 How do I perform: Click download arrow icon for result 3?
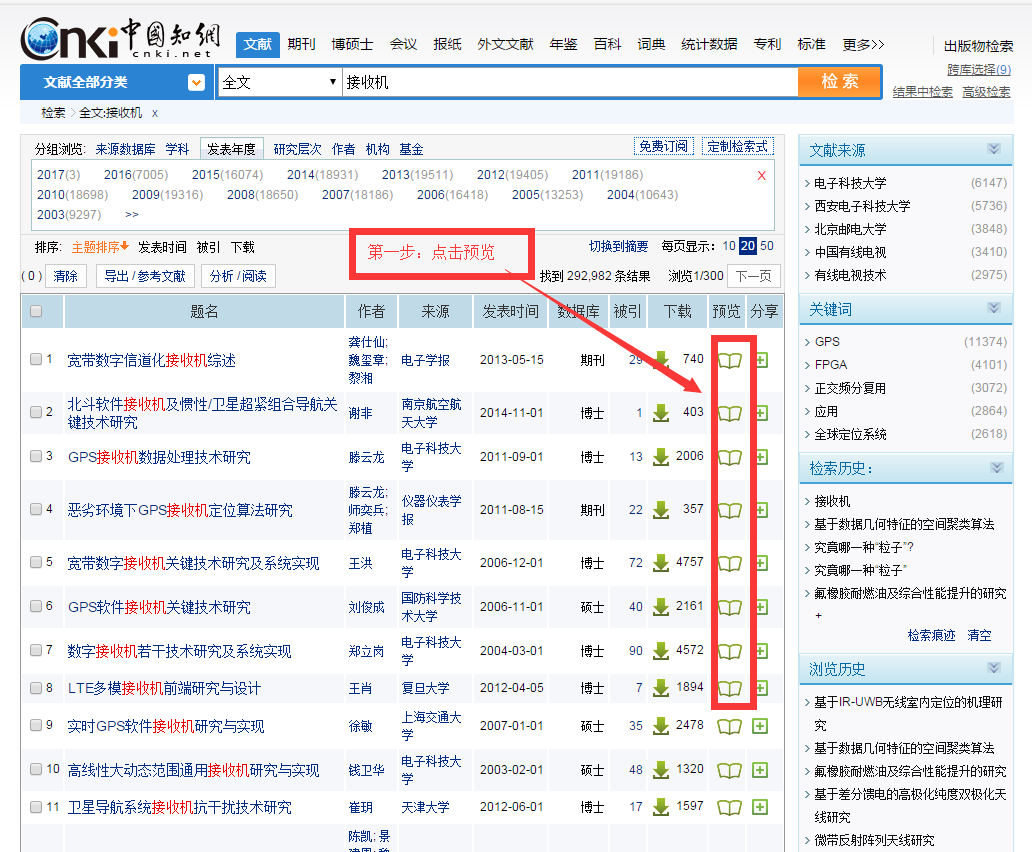(x=661, y=457)
